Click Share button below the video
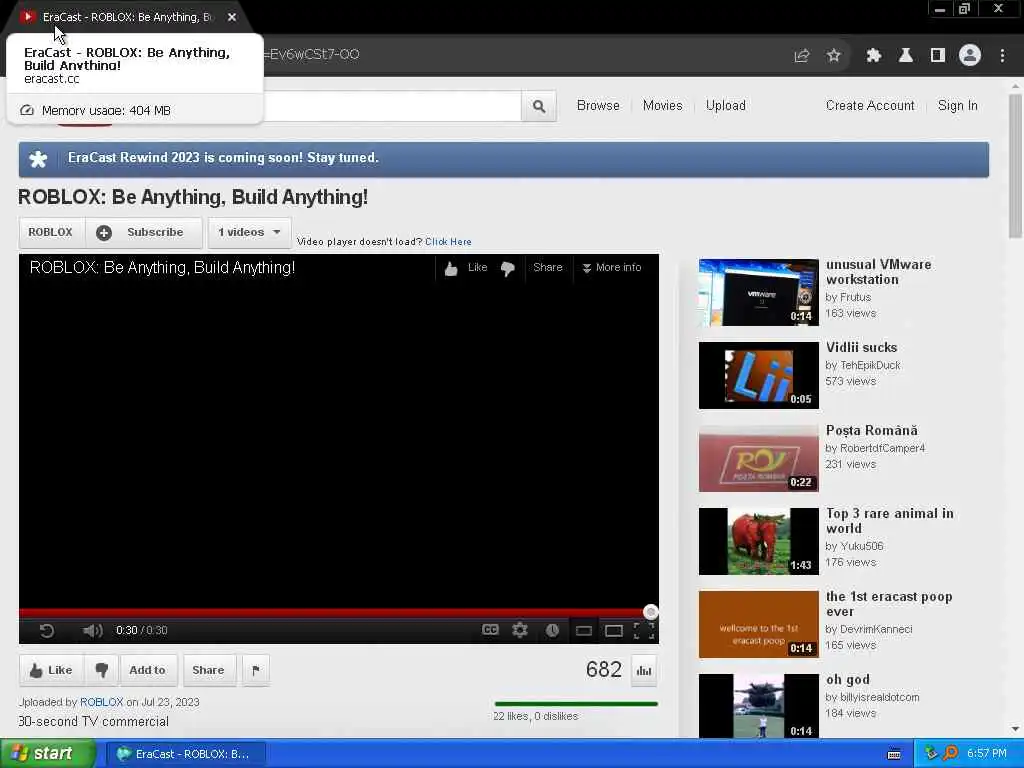The width and height of the screenshot is (1024, 768). click(x=208, y=670)
